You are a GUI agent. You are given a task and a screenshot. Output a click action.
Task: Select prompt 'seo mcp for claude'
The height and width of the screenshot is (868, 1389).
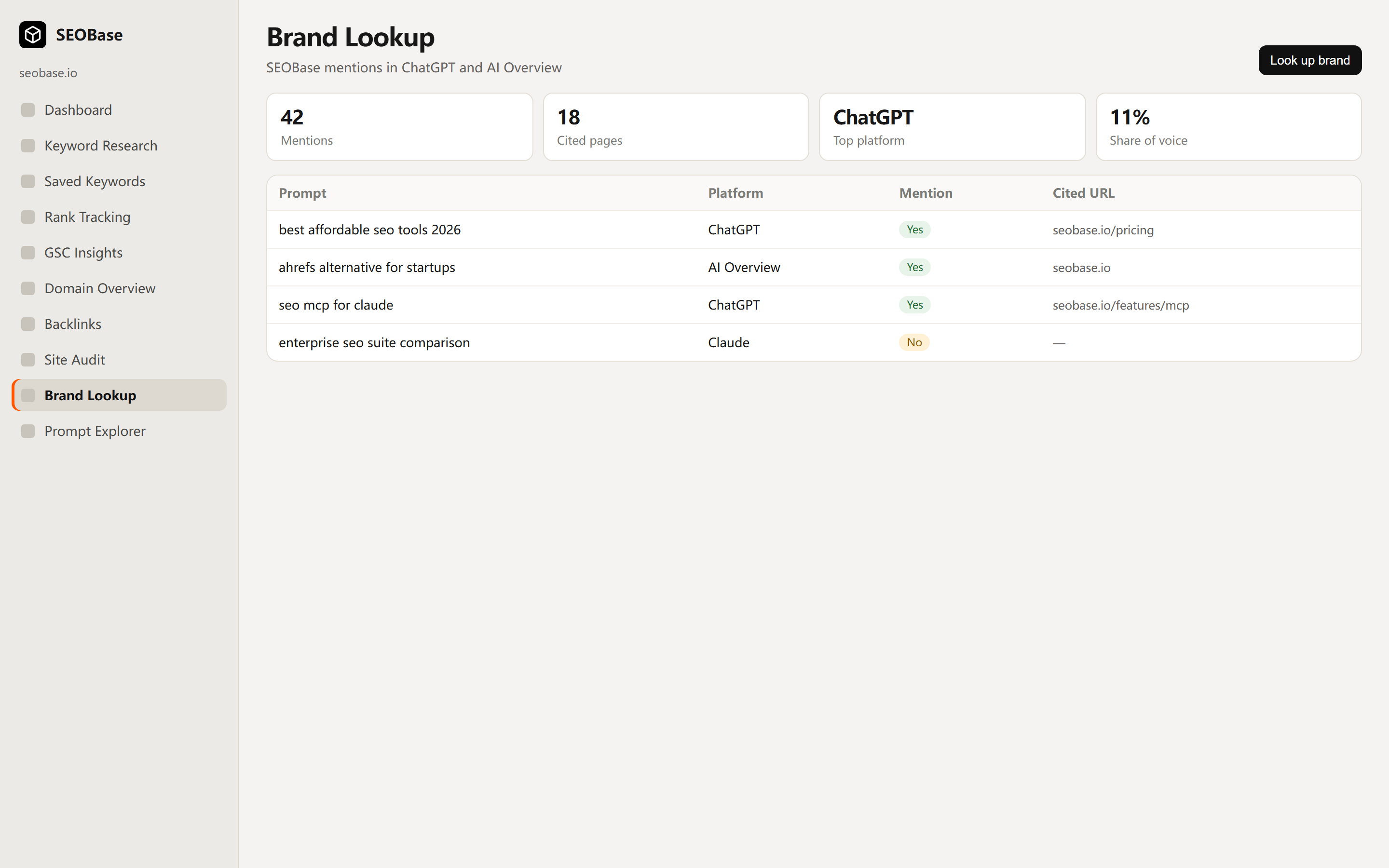point(336,305)
